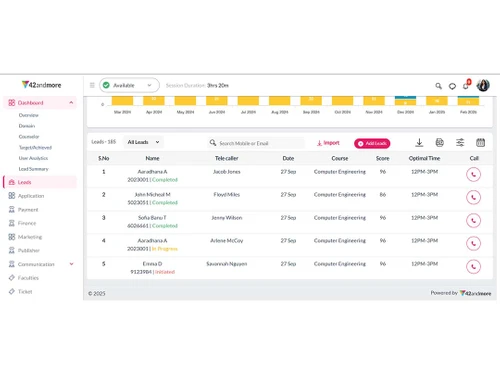Click telecaller Floyd Miles cell
Viewport: 500px width, 375px height.
tap(227, 195)
